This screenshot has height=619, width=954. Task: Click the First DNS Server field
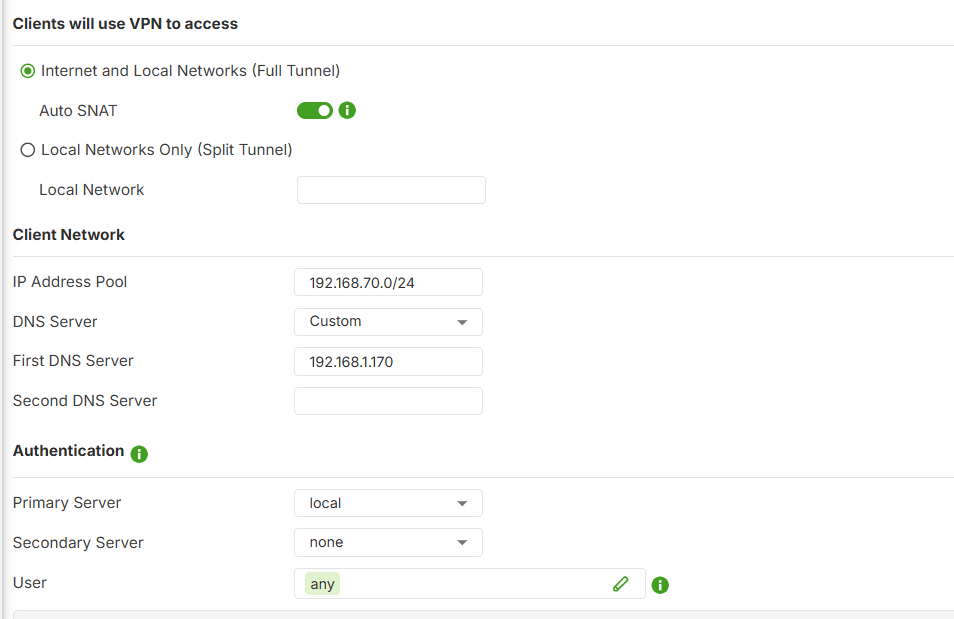pyautogui.click(x=388, y=362)
